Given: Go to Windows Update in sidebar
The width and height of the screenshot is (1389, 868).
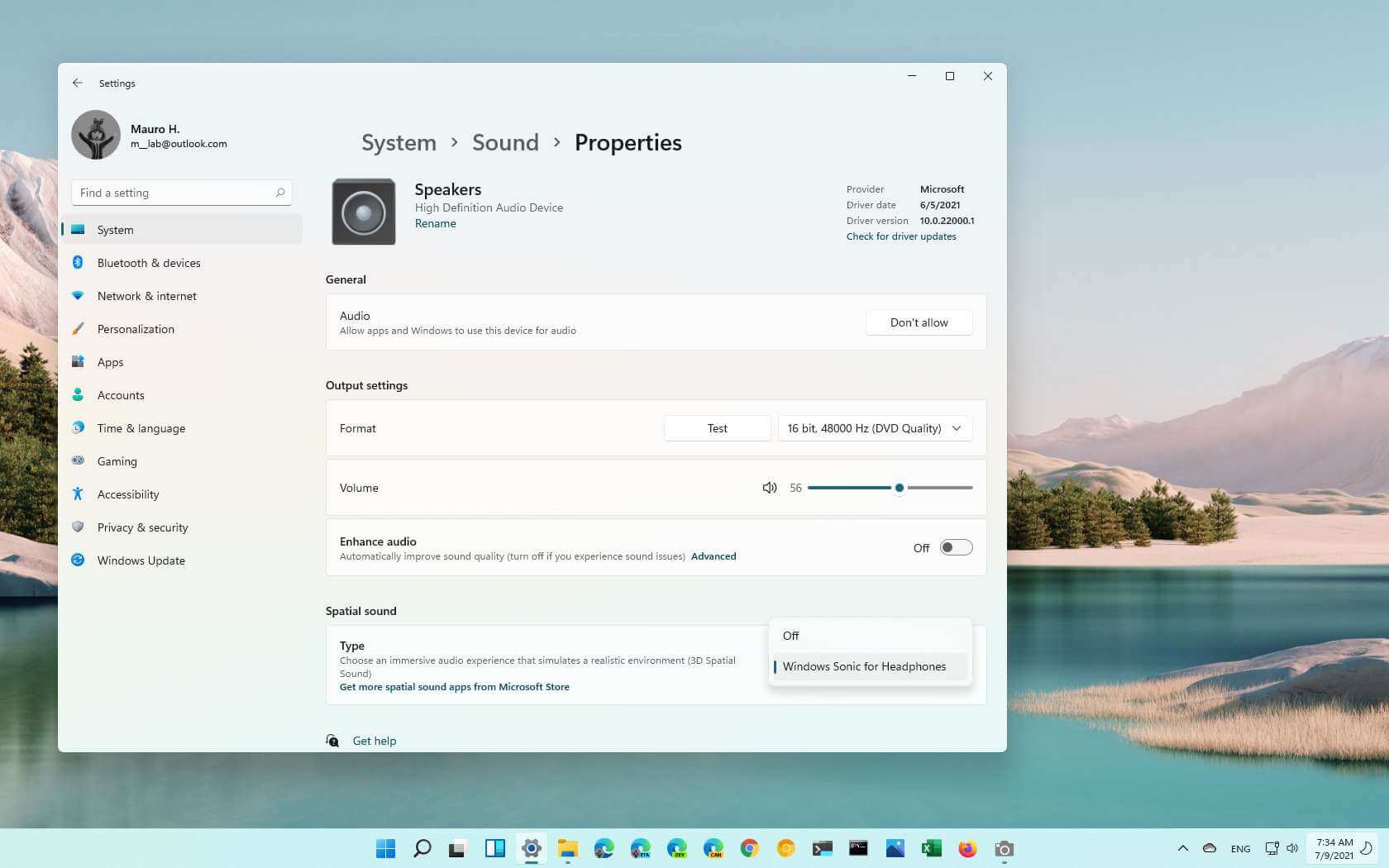Looking at the screenshot, I should [x=141, y=560].
